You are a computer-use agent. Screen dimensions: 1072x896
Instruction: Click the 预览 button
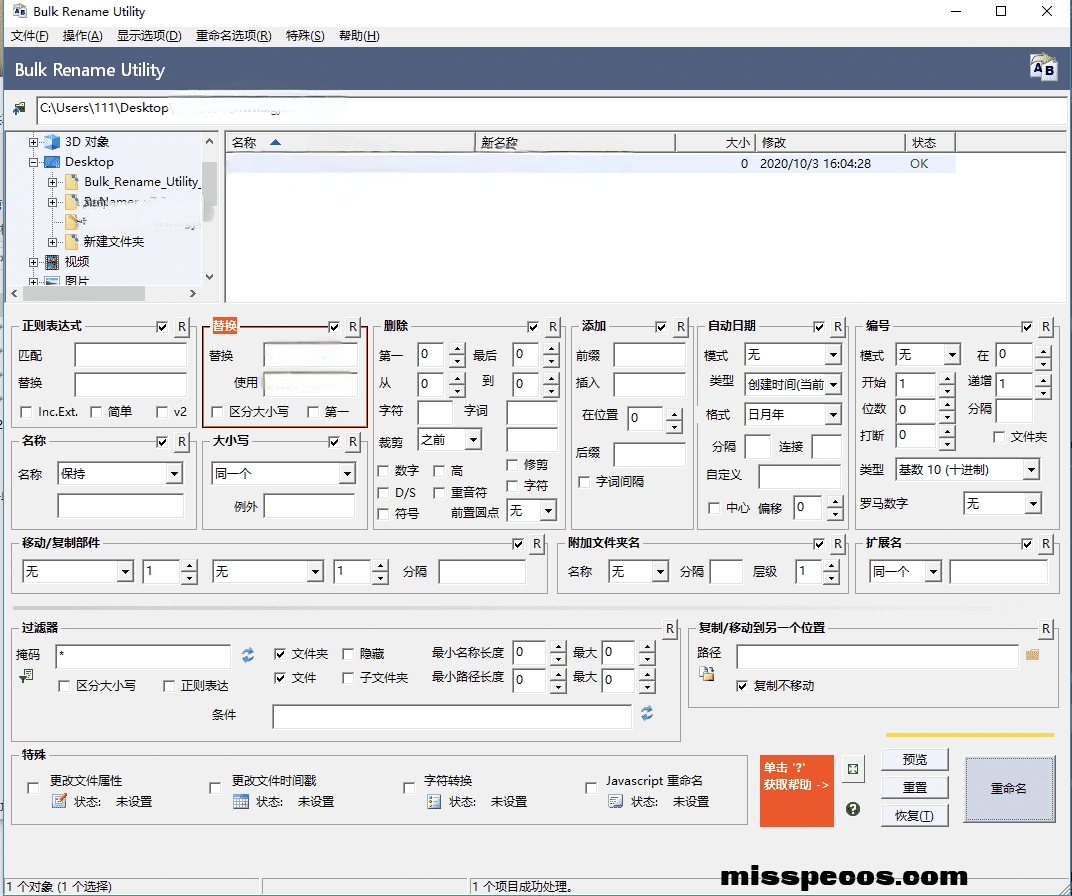pyautogui.click(x=914, y=760)
